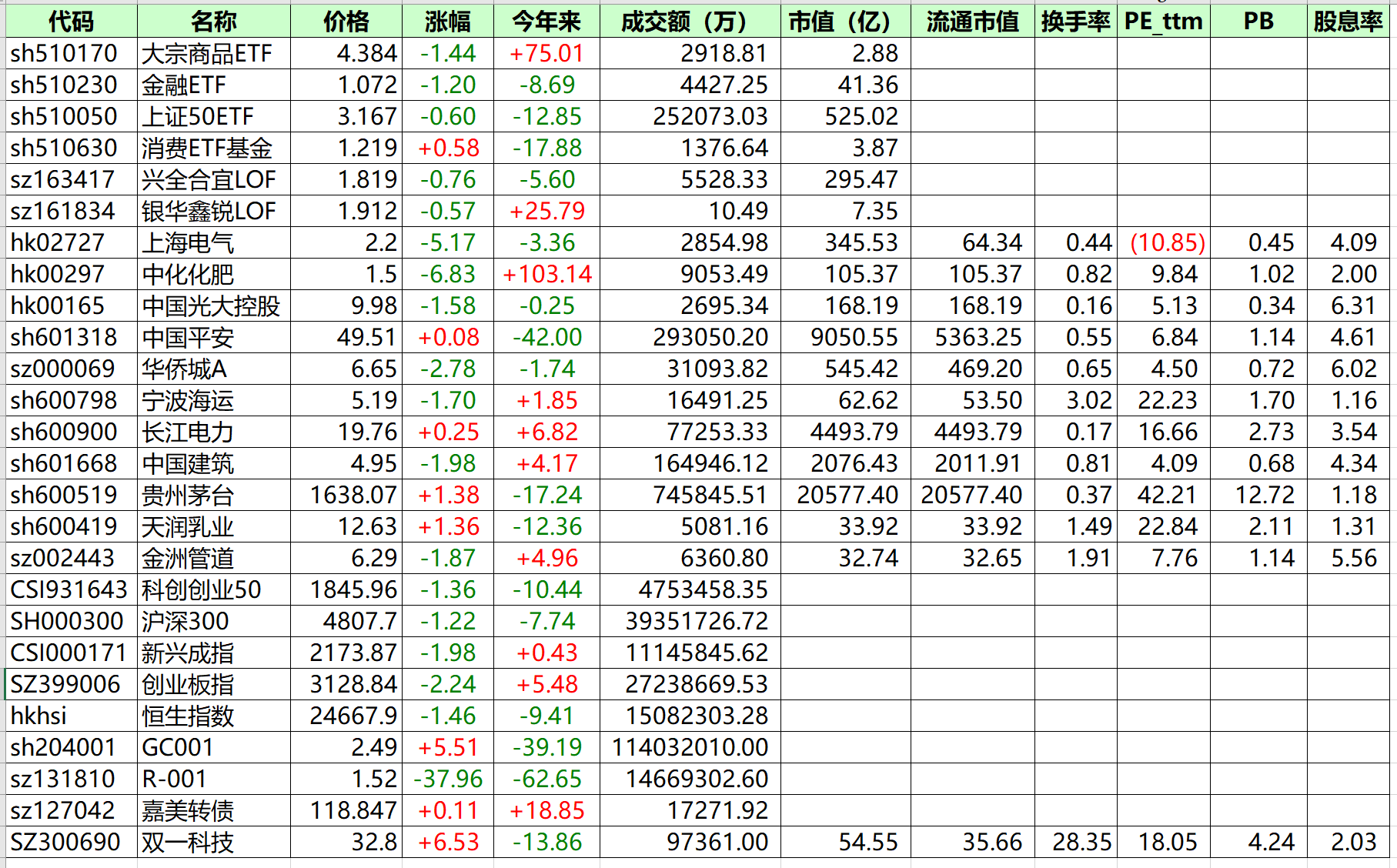Image resolution: width=1397 pixels, height=868 pixels.
Task: Click the code cell hk02727
Action: [x=72, y=242]
